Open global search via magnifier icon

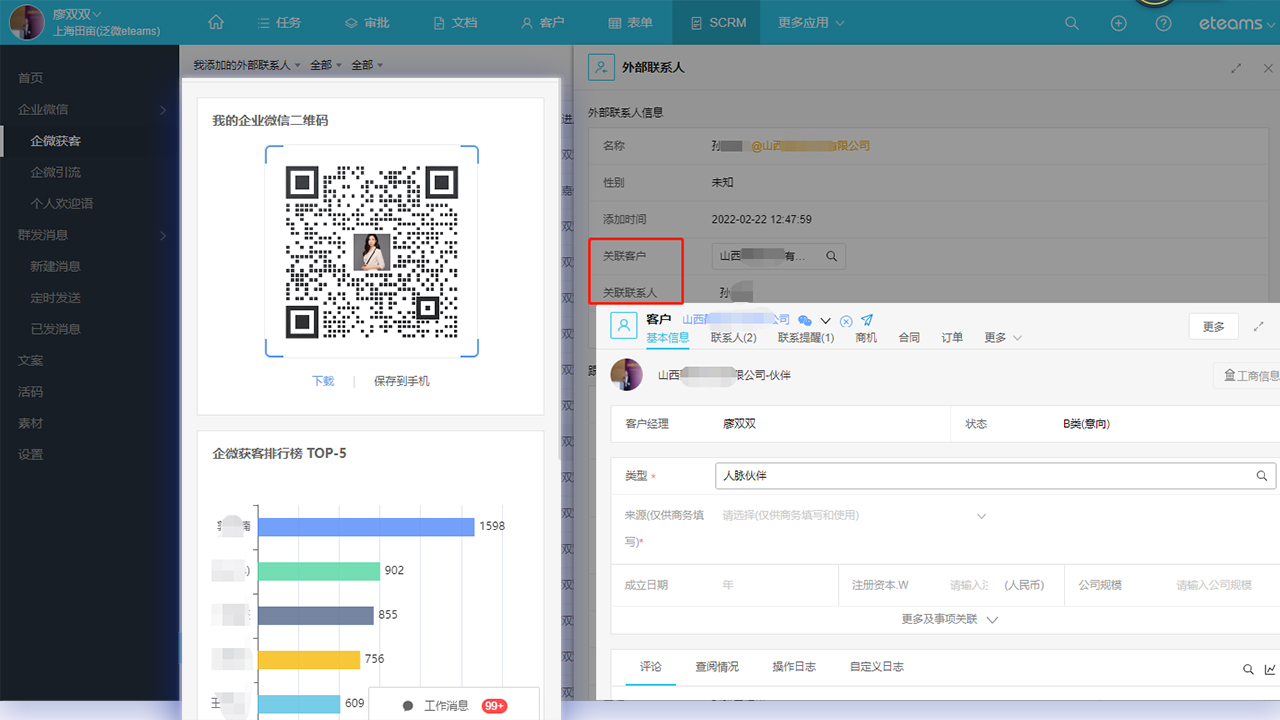[x=1071, y=22]
